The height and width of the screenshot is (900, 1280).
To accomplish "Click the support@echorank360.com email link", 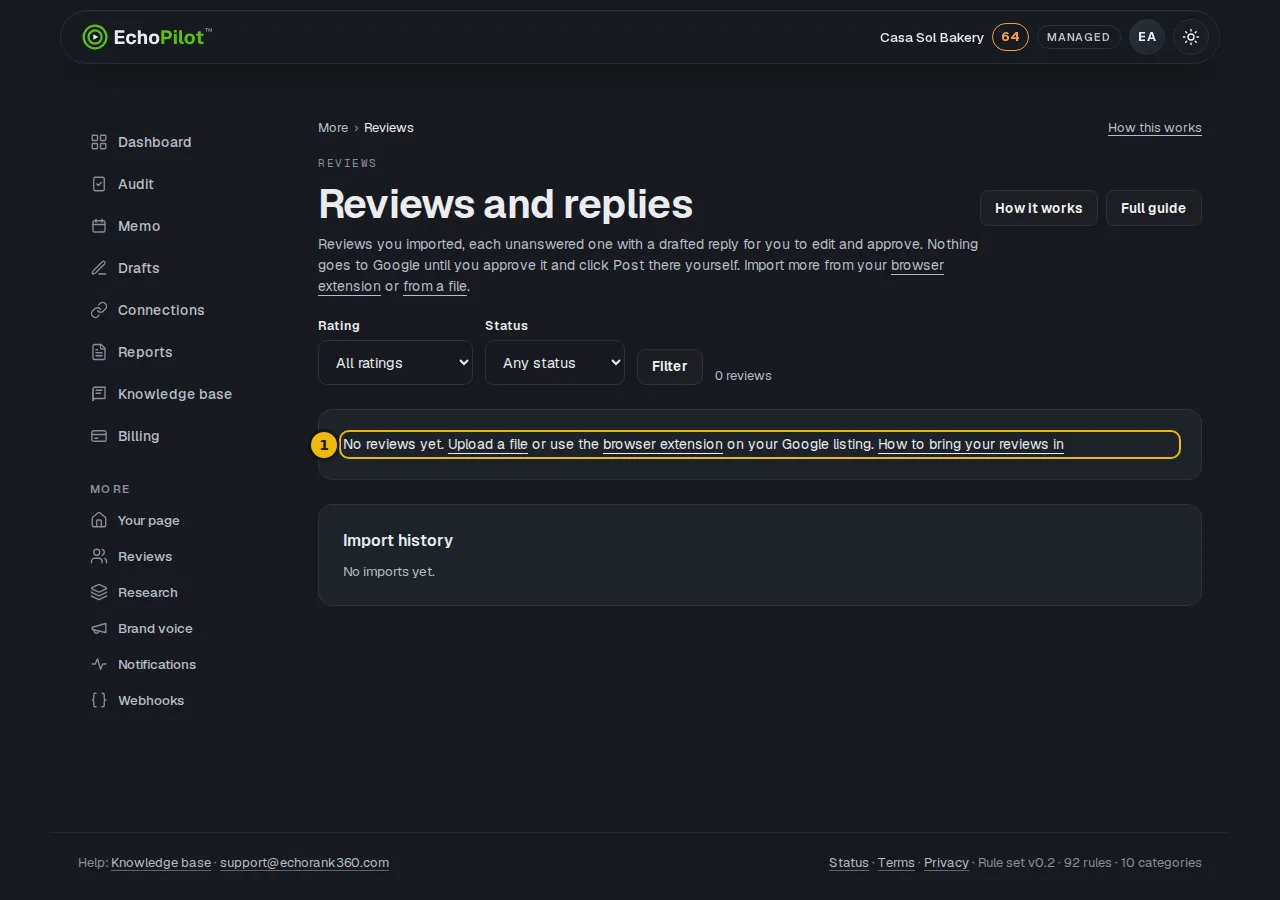I will coord(304,863).
